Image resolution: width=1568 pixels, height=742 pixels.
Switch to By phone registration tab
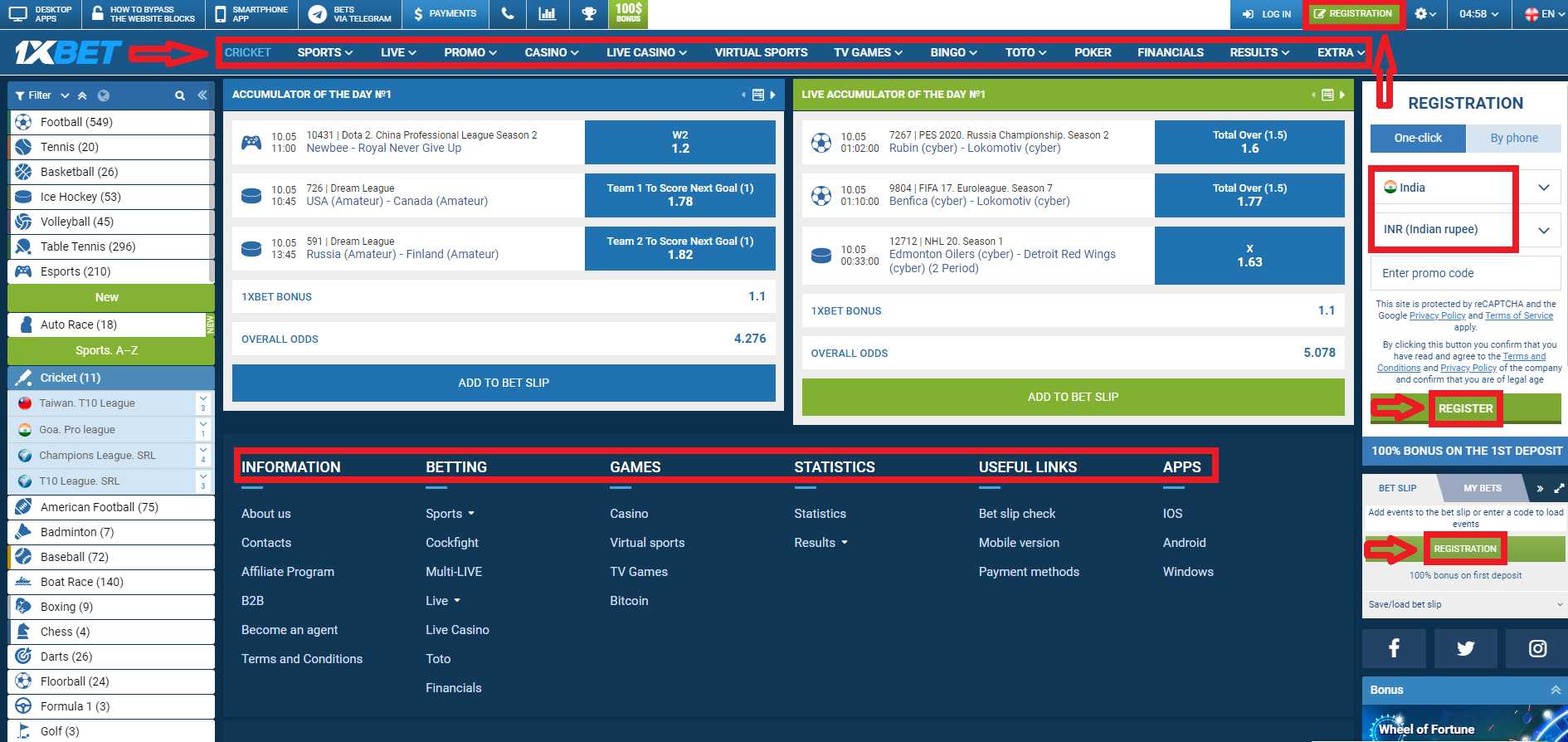[1514, 138]
